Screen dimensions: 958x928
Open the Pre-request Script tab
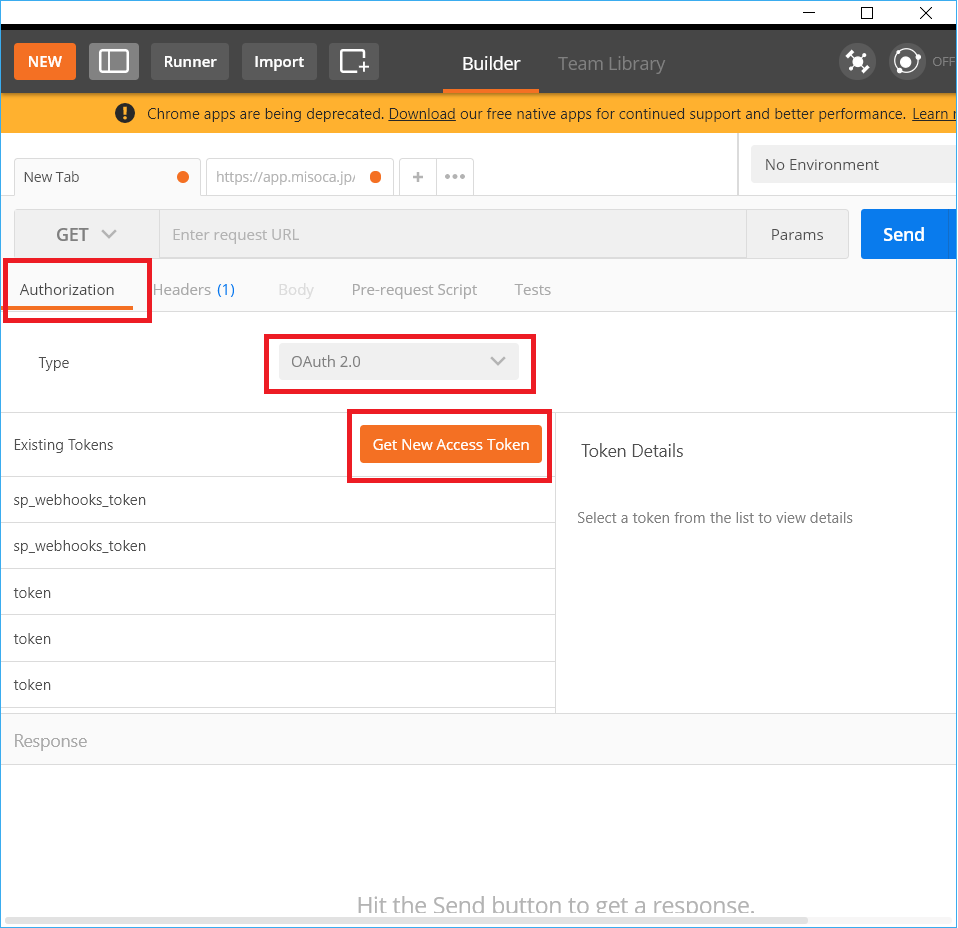tap(414, 290)
